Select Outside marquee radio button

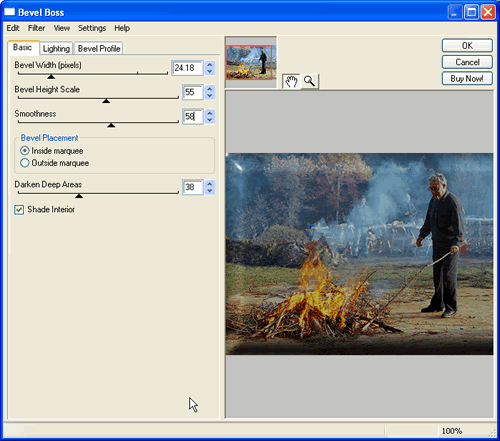pos(25,163)
